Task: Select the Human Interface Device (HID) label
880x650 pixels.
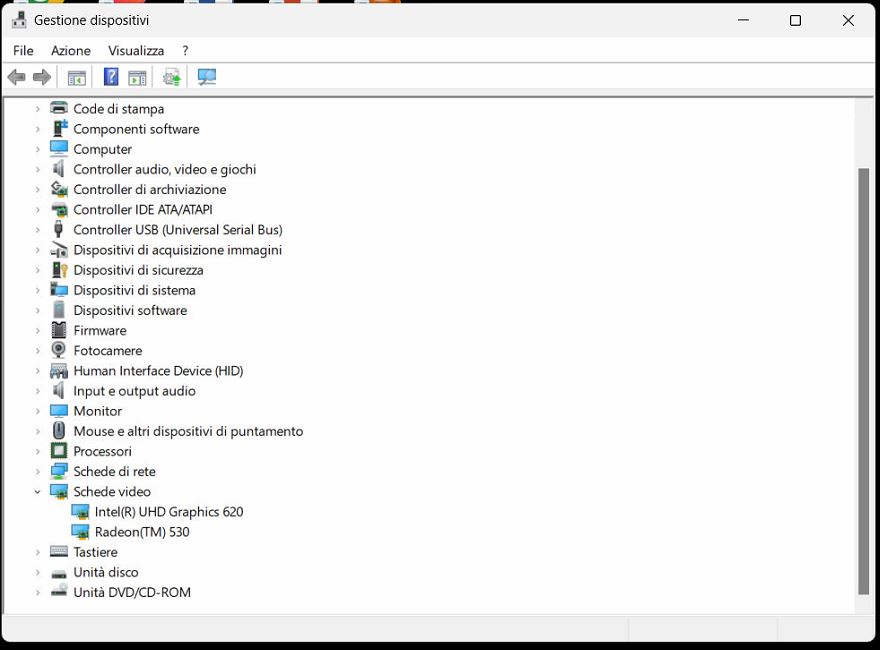Action: 158,371
